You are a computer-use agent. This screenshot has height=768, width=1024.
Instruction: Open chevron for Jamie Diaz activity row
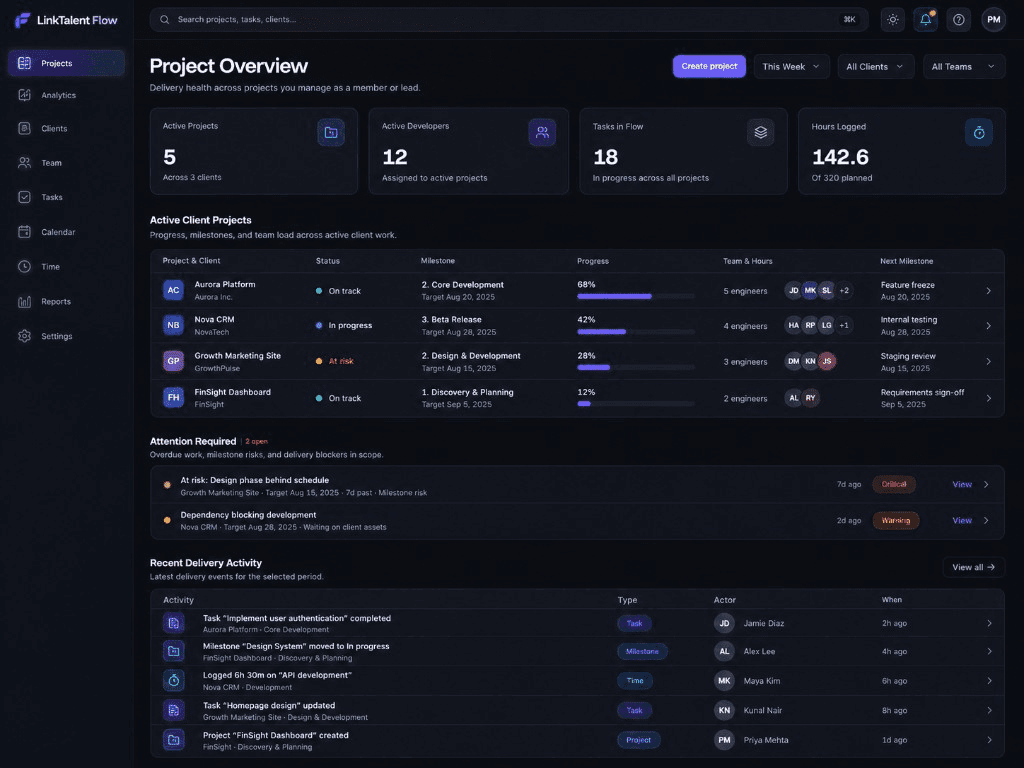(x=989, y=623)
